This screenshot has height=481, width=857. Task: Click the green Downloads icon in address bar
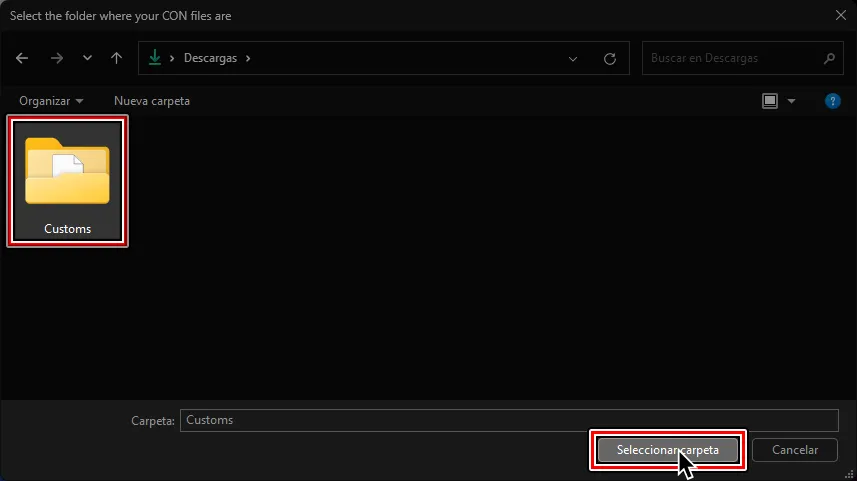(x=154, y=58)
